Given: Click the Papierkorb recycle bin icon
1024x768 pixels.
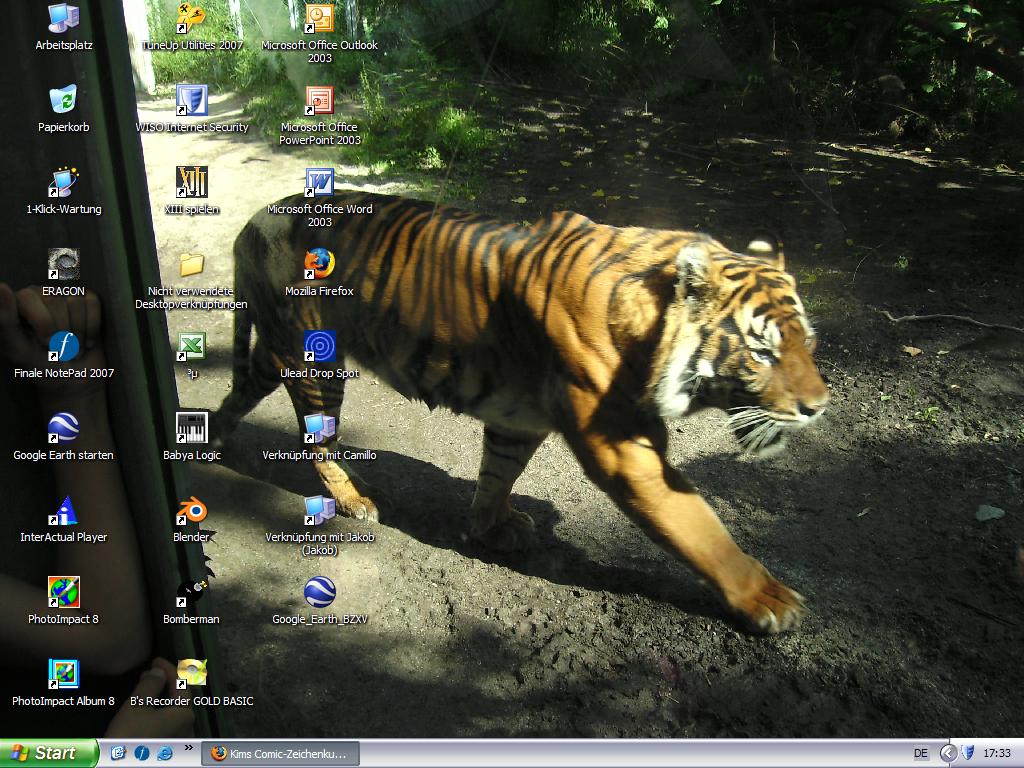Looking at the screenshot, I should tap(63, 101).
